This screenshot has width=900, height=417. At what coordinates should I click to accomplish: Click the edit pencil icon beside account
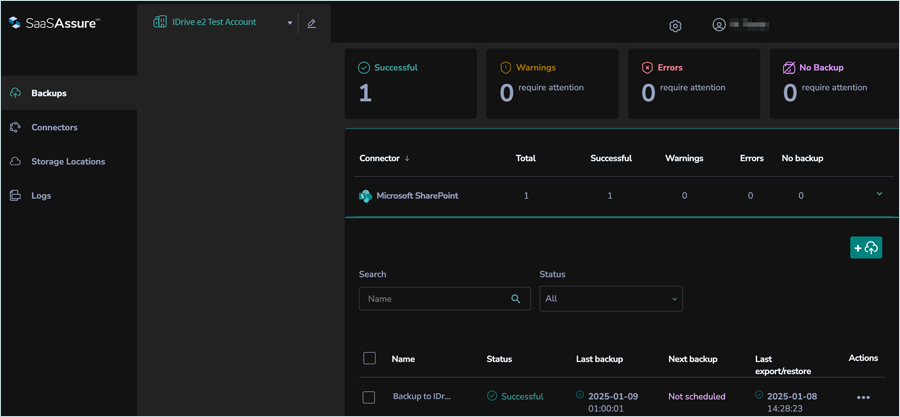[x=312, y=23]
